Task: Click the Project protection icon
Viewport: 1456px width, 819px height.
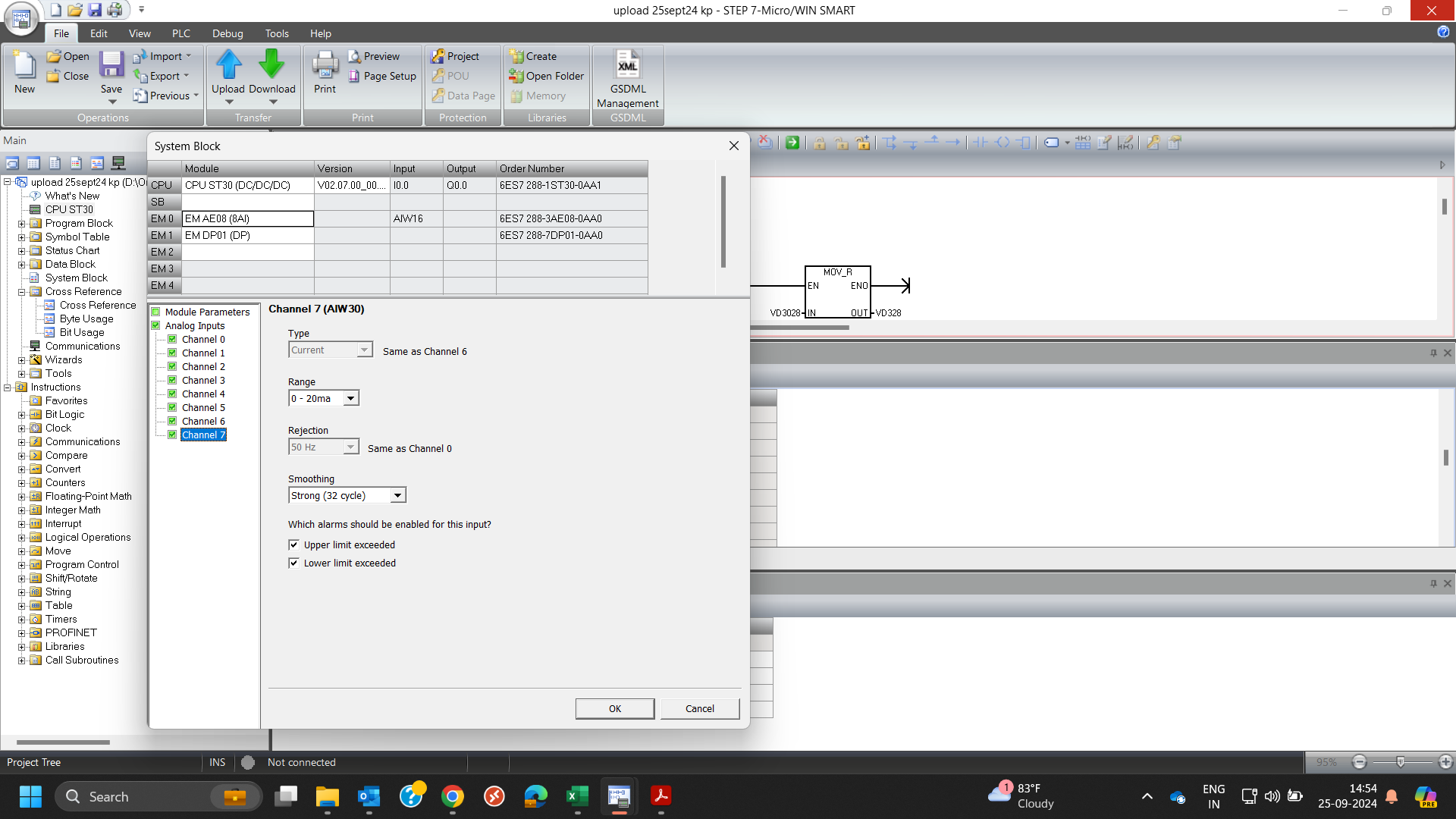Action: (x=438, y=56)
